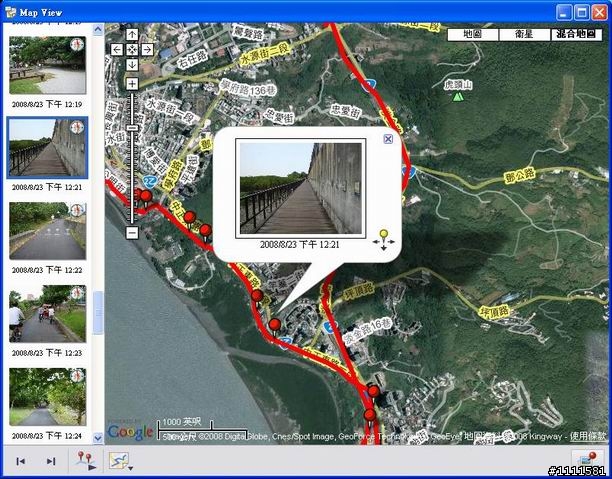Viewport: 612px width, 479px height.
Task: Click the map zoom slider handle
Action: pyautogui.click(x=133, y=128)
